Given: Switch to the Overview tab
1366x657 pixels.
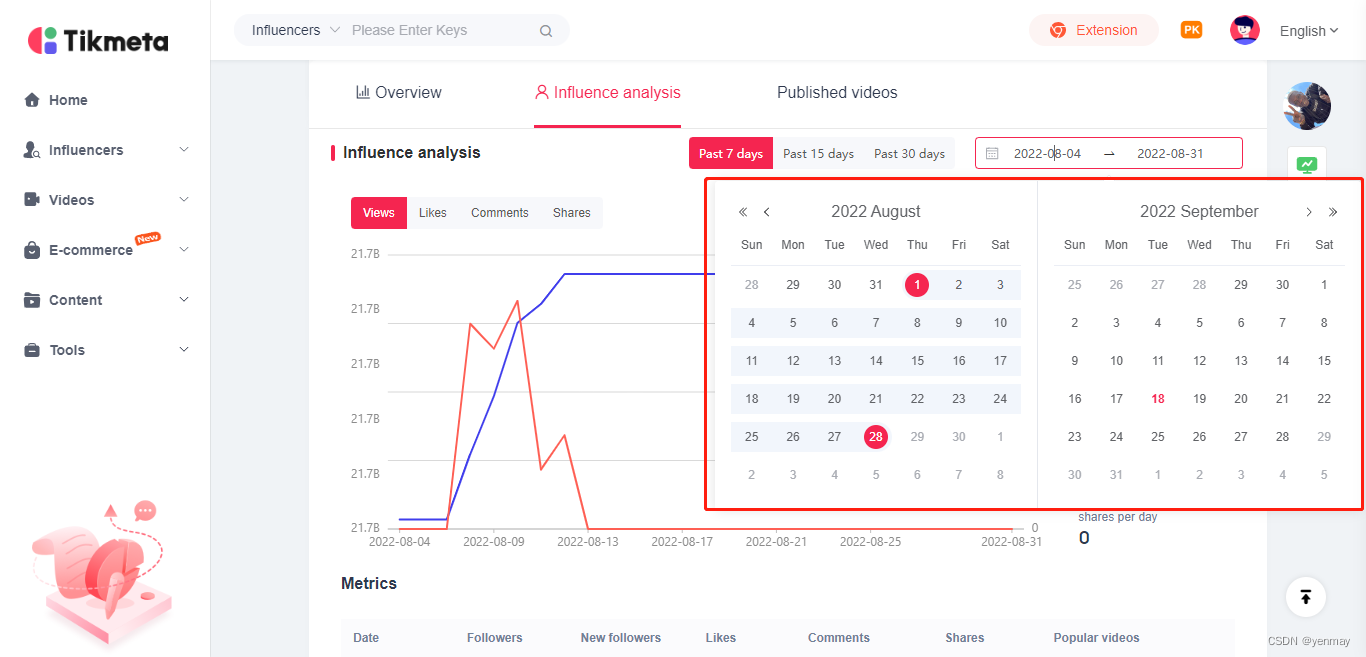Looking at the screenshot, I should pyautogui.click(x=398, y=93).
